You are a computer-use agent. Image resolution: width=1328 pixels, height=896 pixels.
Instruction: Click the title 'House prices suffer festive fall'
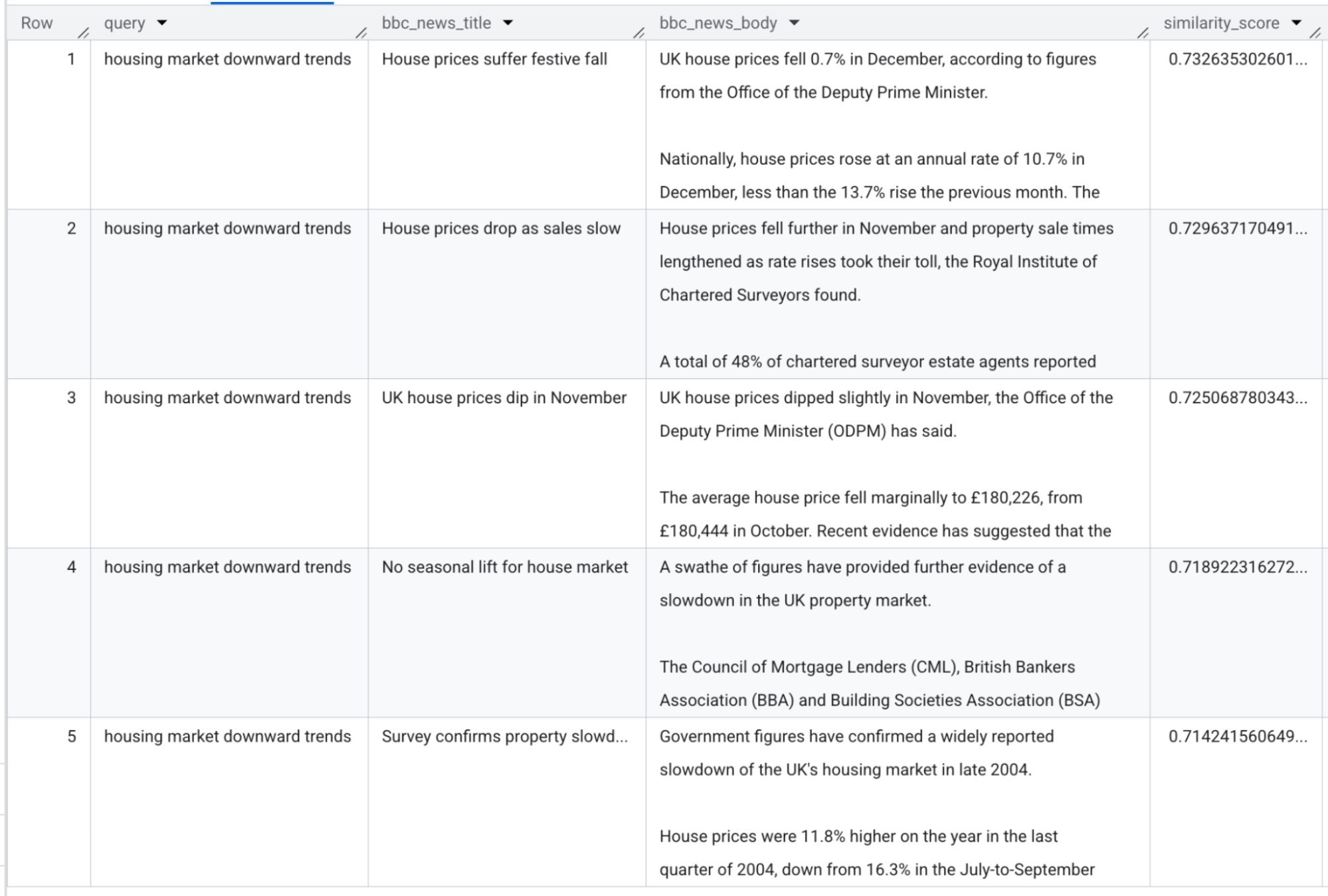495,60
